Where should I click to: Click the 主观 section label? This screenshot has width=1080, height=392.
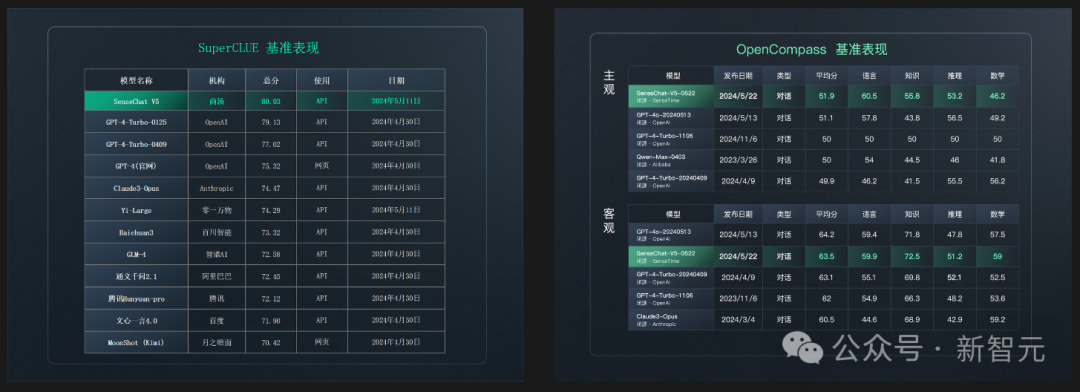pos(609,82)
